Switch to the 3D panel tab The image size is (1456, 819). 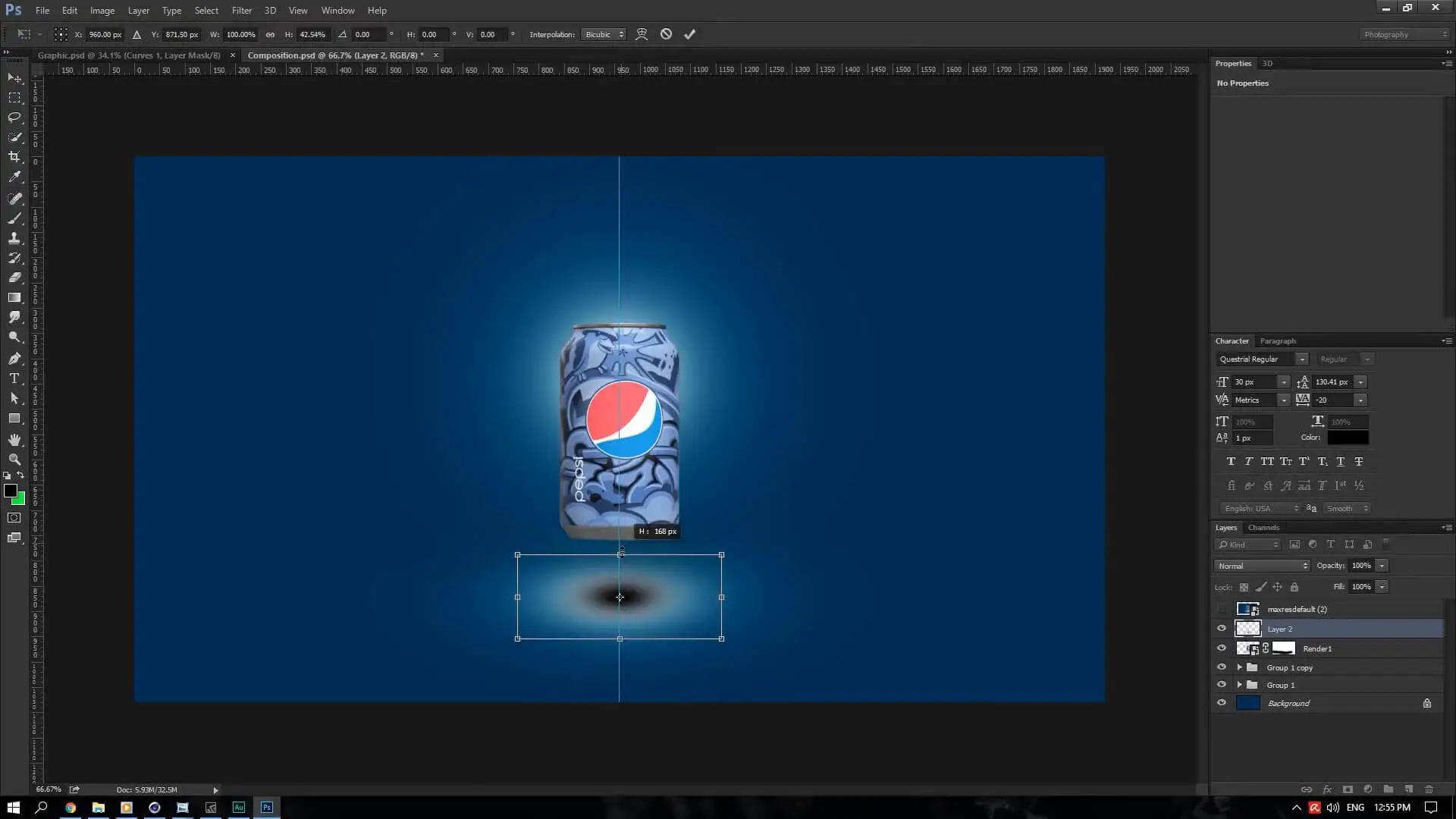[1267, 64]
